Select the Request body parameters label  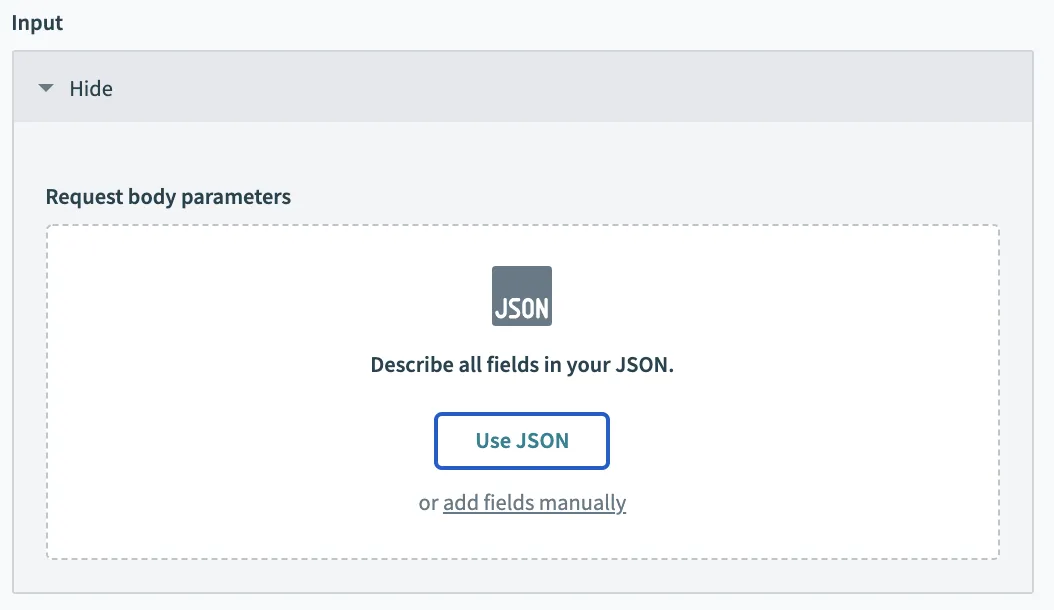coord(168,196)
